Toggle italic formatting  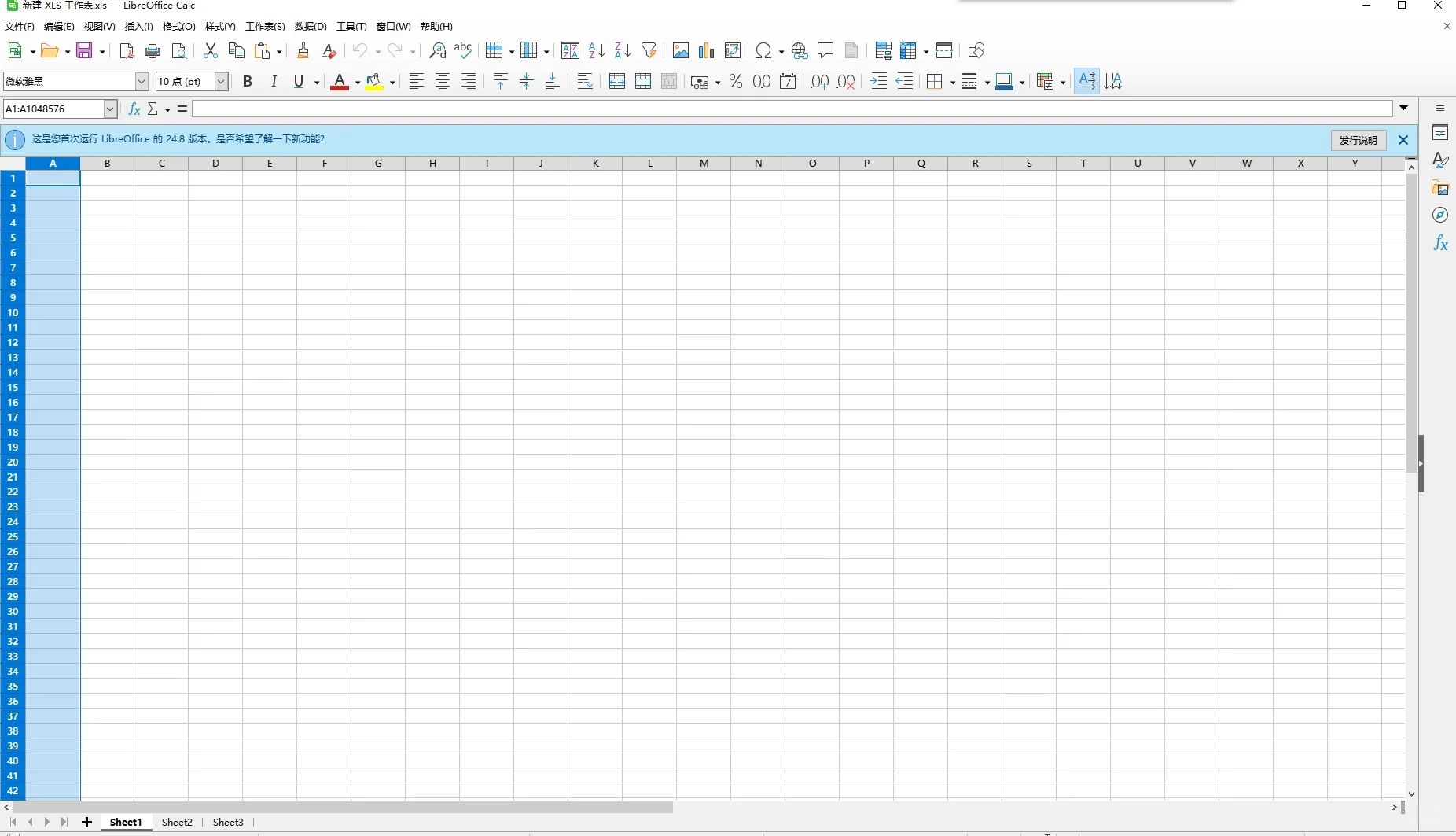(274, 82)
